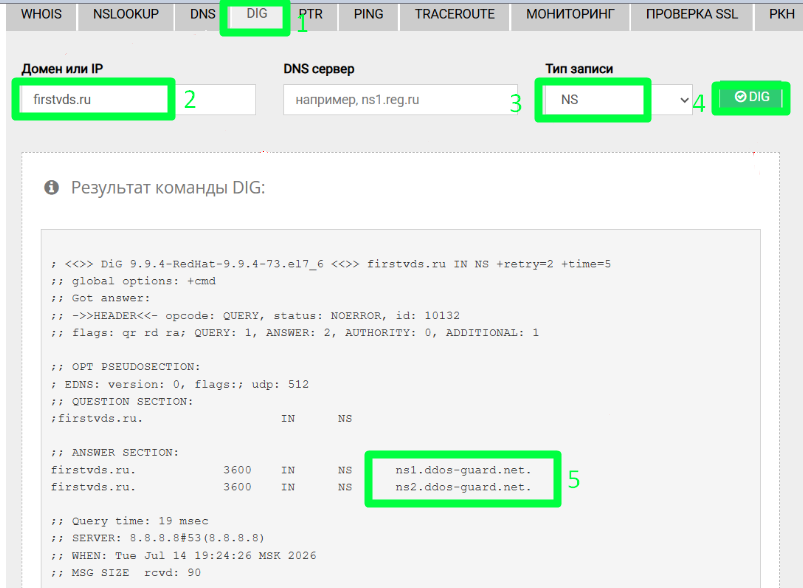
Task: Switch to the NSLOOKUP tab
Action: pos(126,15)
